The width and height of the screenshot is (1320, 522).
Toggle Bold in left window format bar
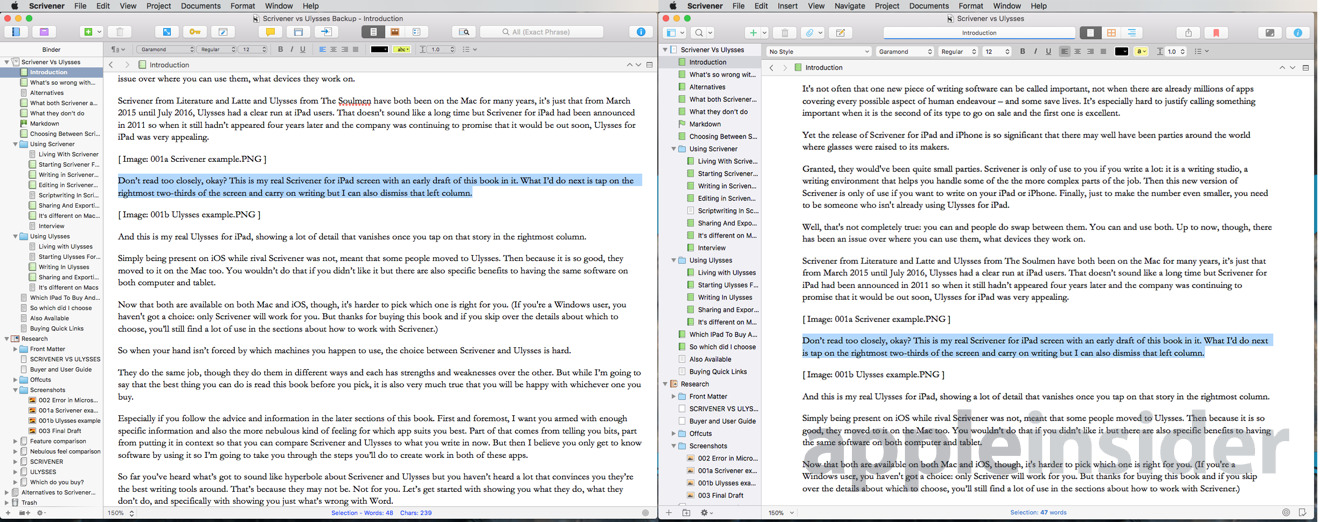[x=280, y=49]
